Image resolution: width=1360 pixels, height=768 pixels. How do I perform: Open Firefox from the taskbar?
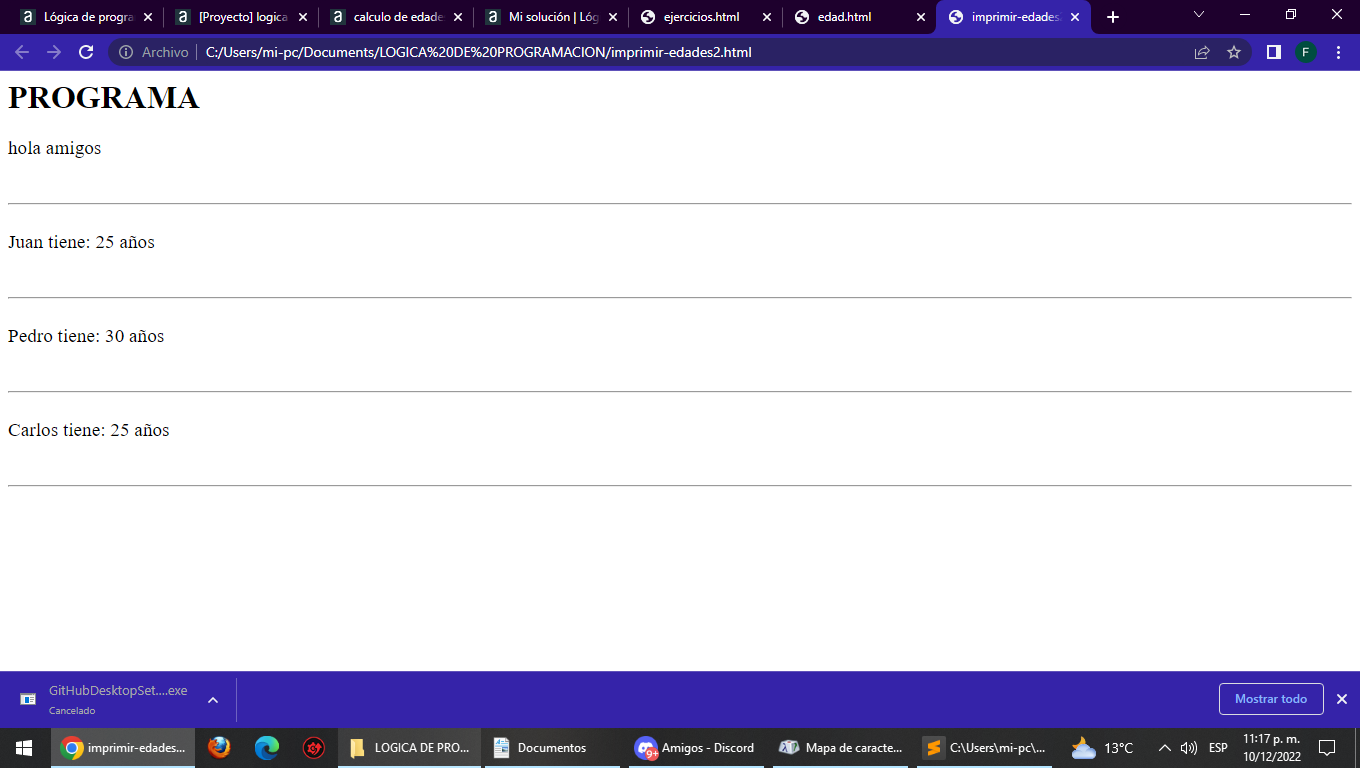(219, 748)
